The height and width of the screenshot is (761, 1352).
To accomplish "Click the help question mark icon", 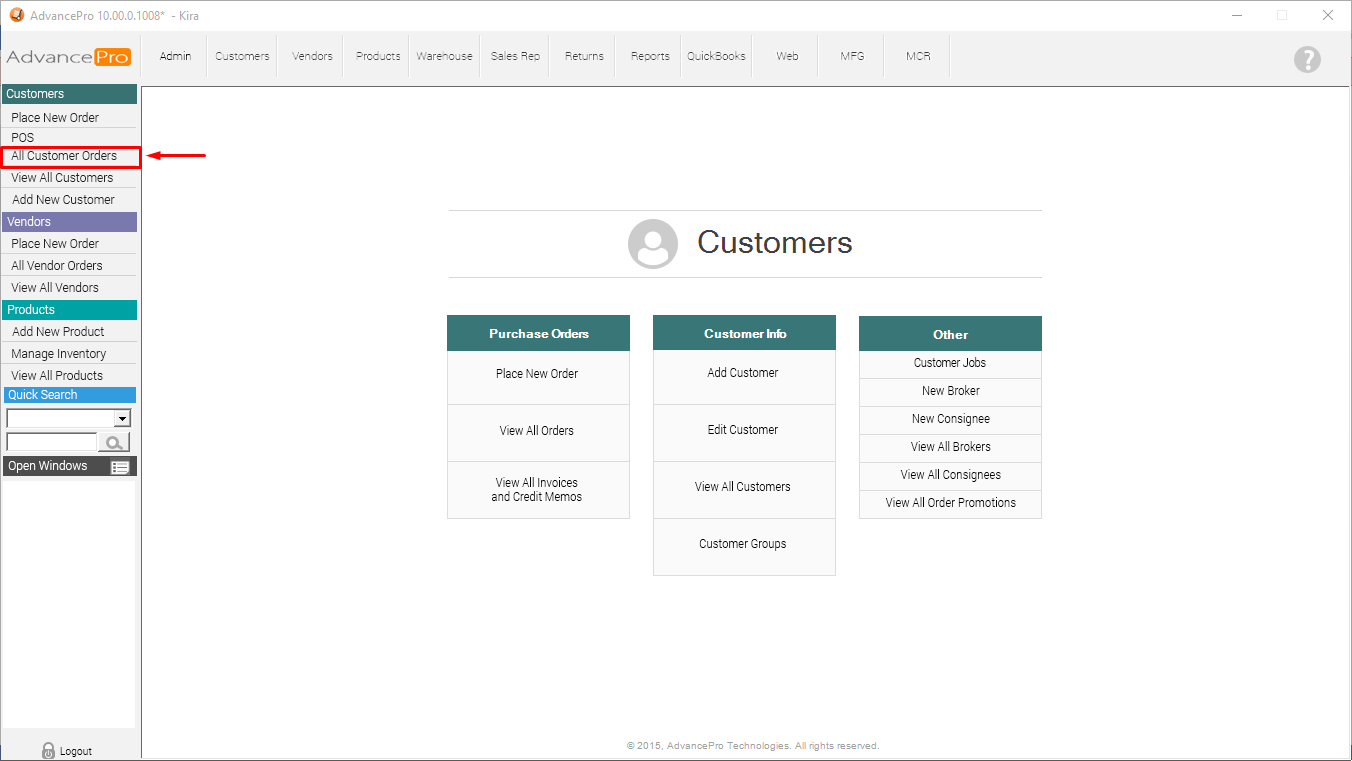I will (x=1307, y=59).
